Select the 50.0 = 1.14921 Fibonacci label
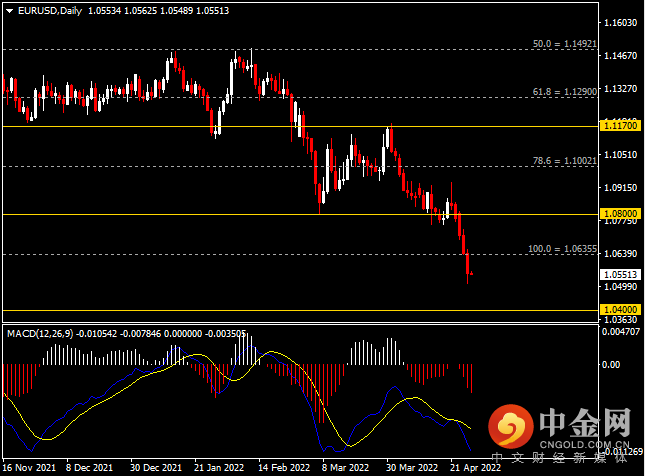Image resolution: width=645 pixels, height=476 pixels. tap(564, 44)
